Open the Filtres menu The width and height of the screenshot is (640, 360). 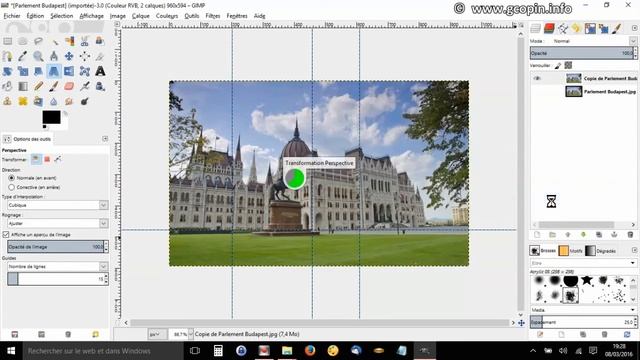(x=213, y=16)
